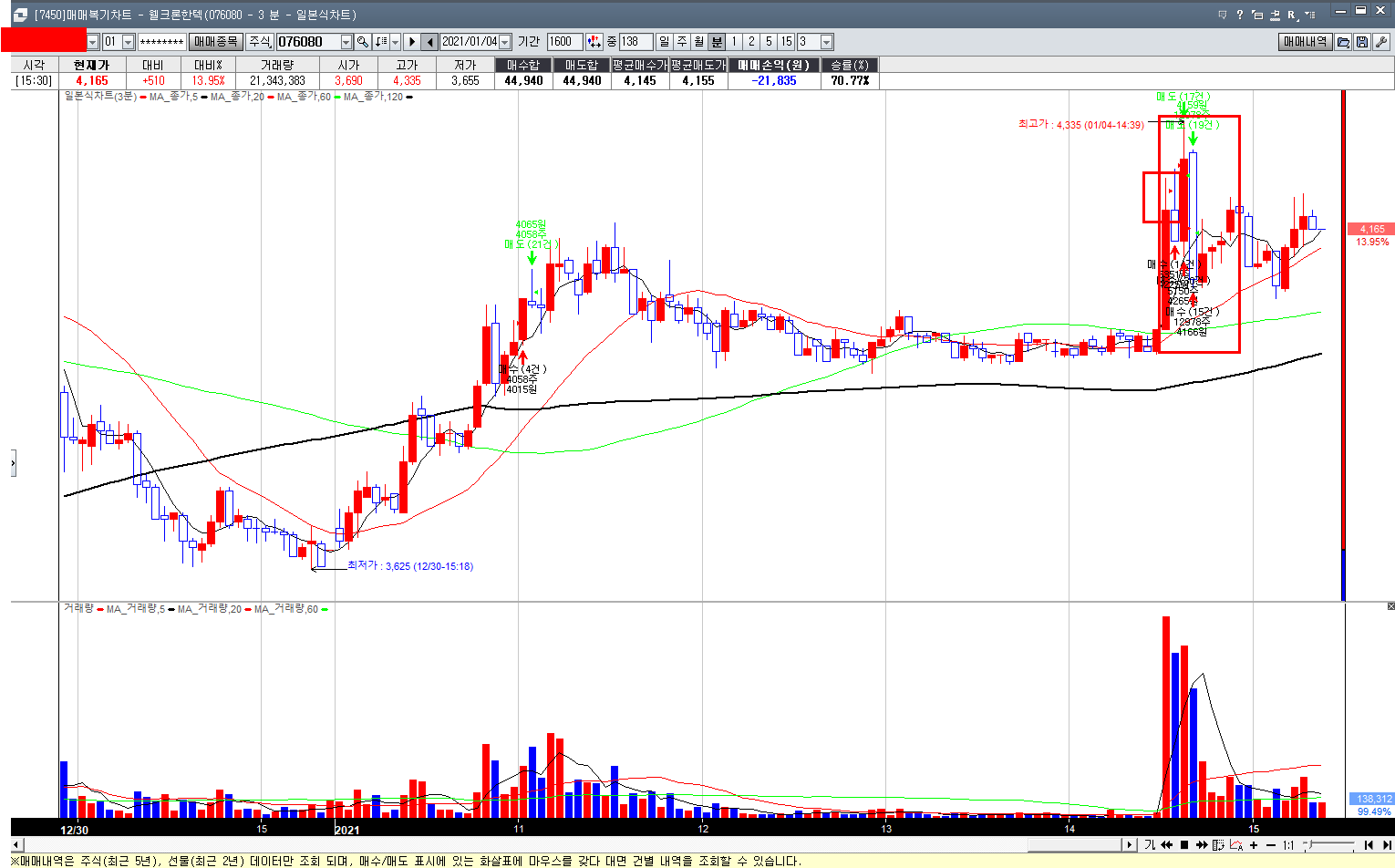The height and width of the screenshot is (868, 1395).
Task: Click the 매매종목 button
Action: [x=216, y=42]
